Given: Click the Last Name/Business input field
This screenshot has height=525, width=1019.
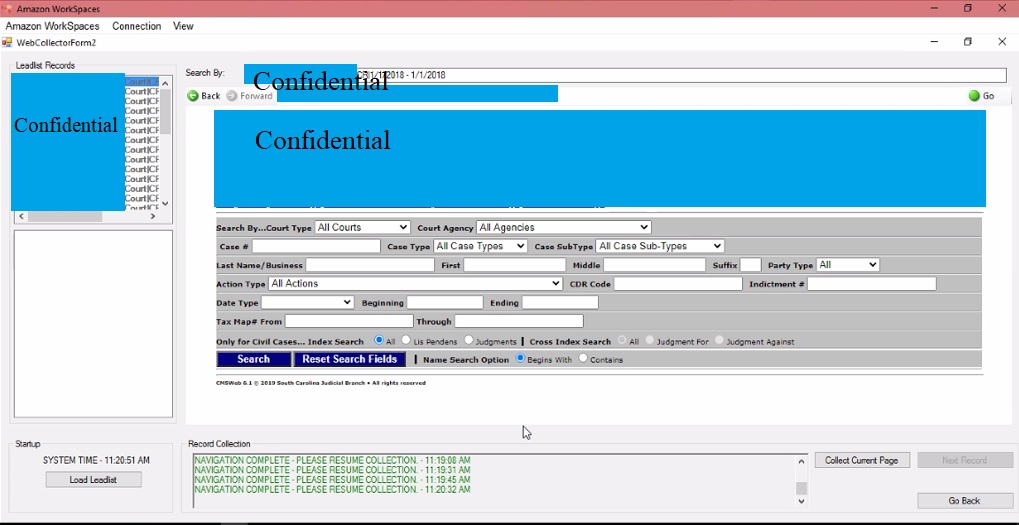Looking at the screenshot, I should (370, 265).
